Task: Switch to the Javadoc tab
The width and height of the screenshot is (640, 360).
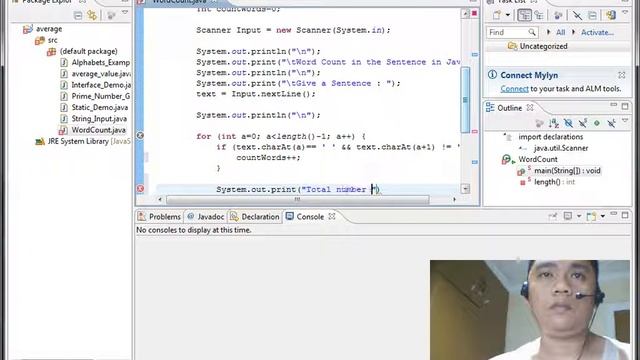Action: pos(206,217)
